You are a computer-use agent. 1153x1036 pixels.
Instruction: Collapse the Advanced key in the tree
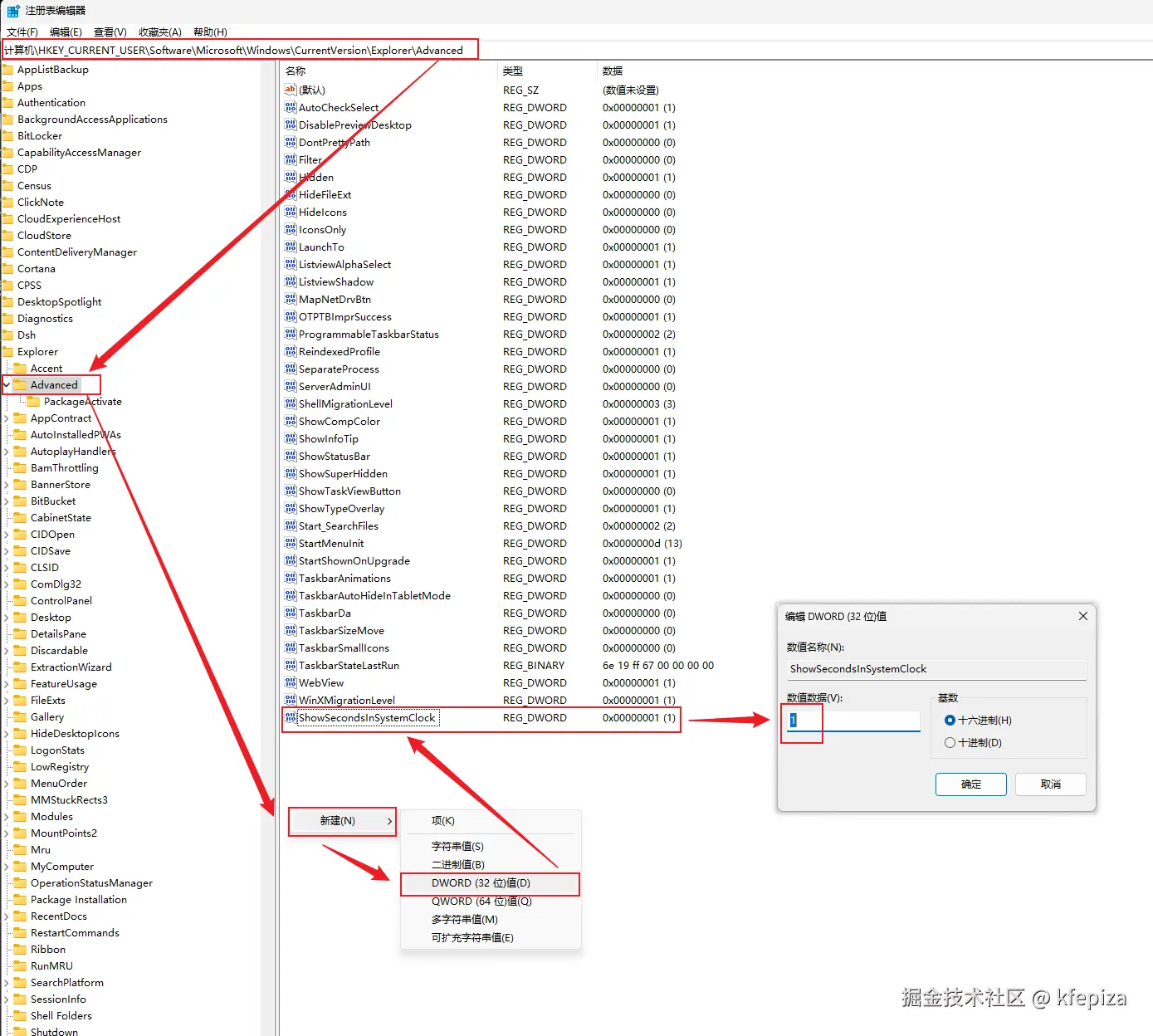tap(7, 384)
